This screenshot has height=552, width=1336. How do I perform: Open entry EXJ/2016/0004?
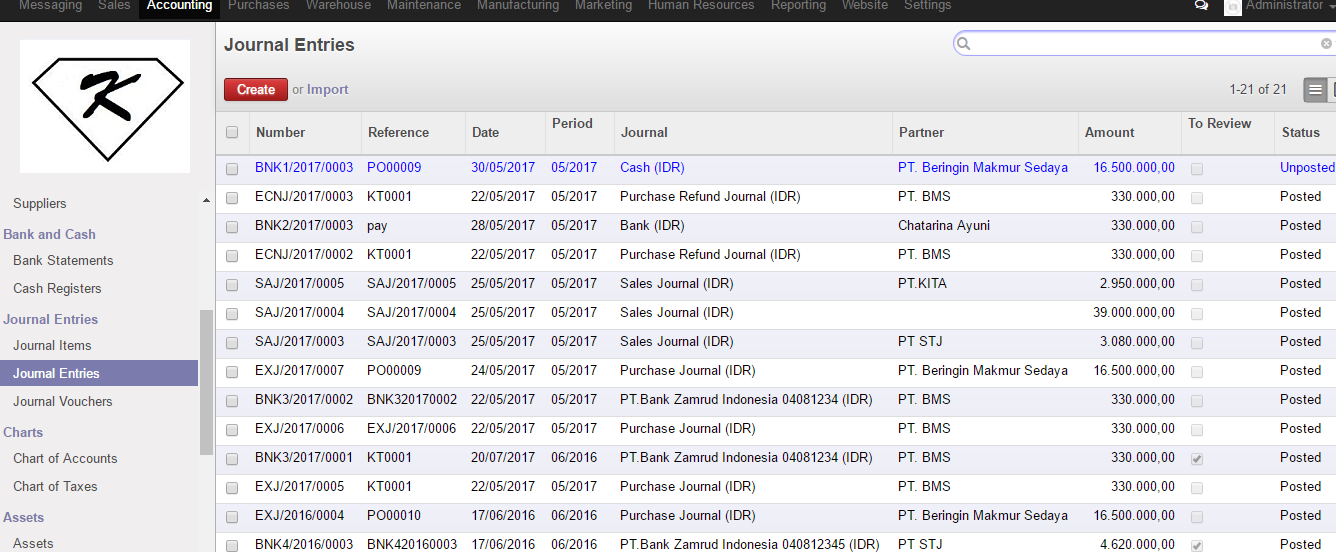click(x=300, y=515)
